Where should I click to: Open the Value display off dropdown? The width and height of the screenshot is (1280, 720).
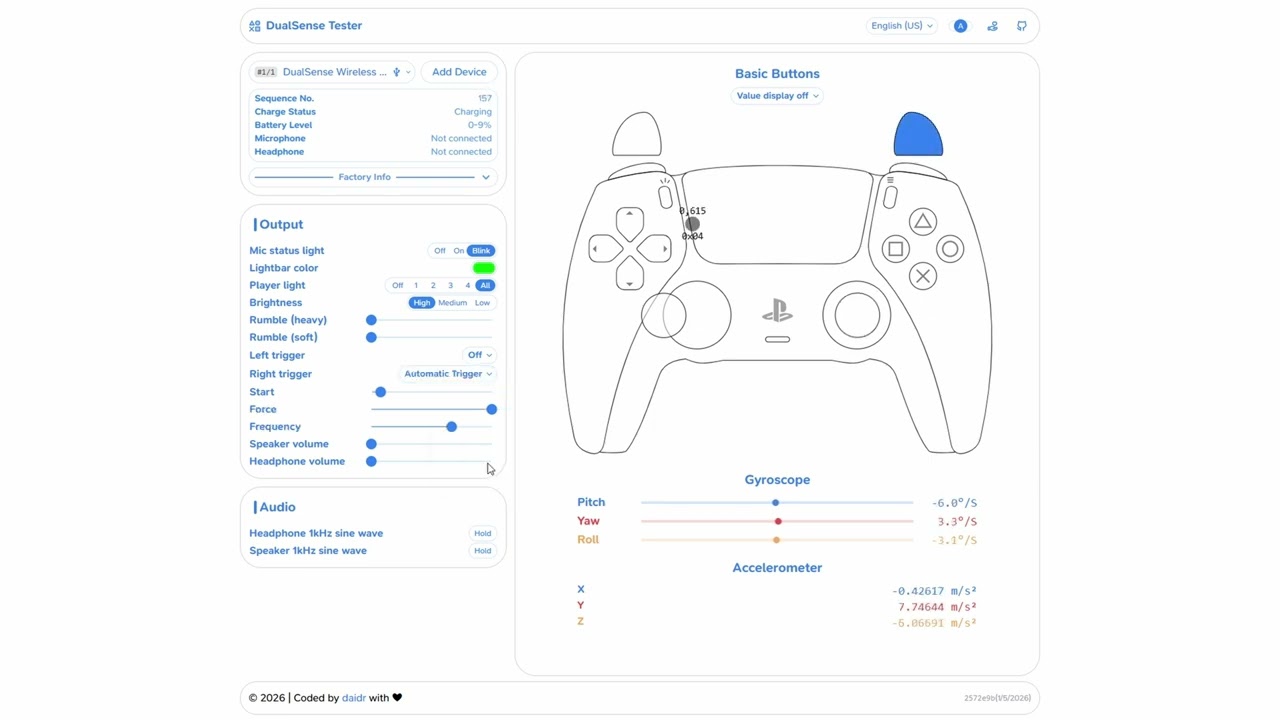click(777, 96)
